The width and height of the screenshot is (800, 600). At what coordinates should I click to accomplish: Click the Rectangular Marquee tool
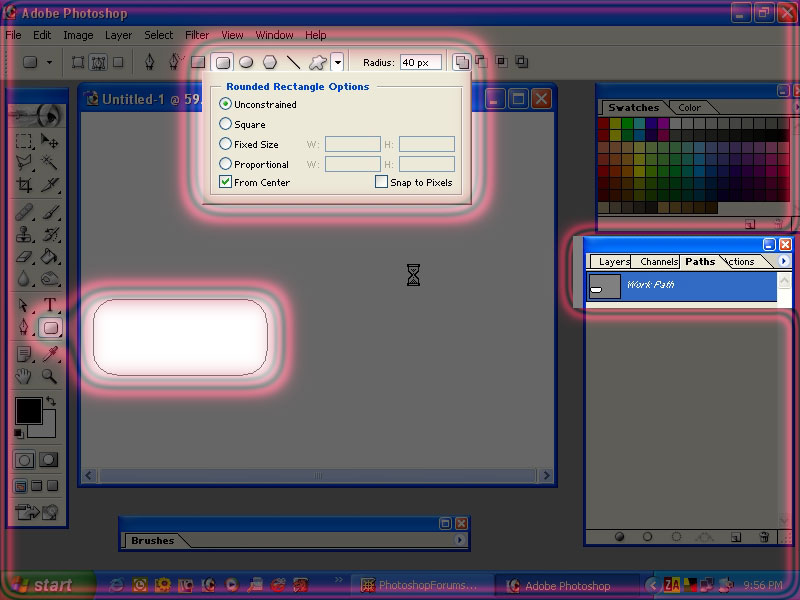click(x=25, y=142)
